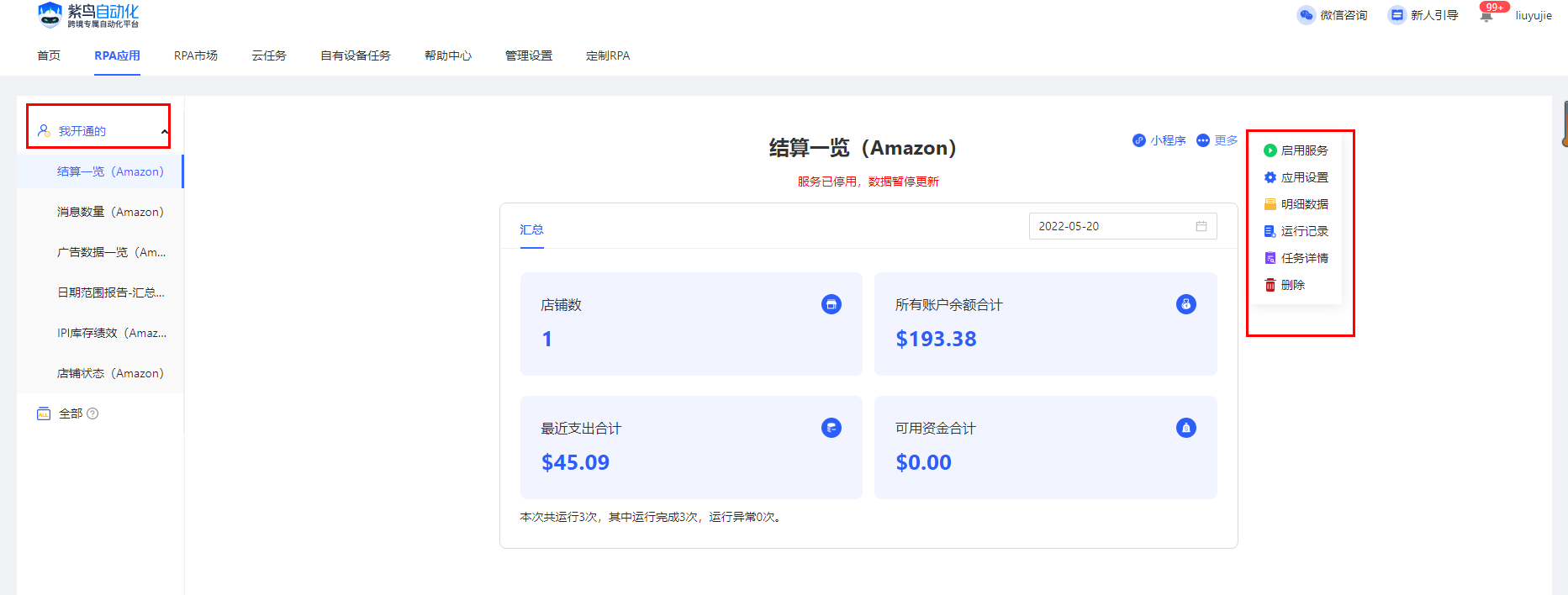1568x595 pixels.
Task: Select the 汇总 tab
Action: pos(531,229)
